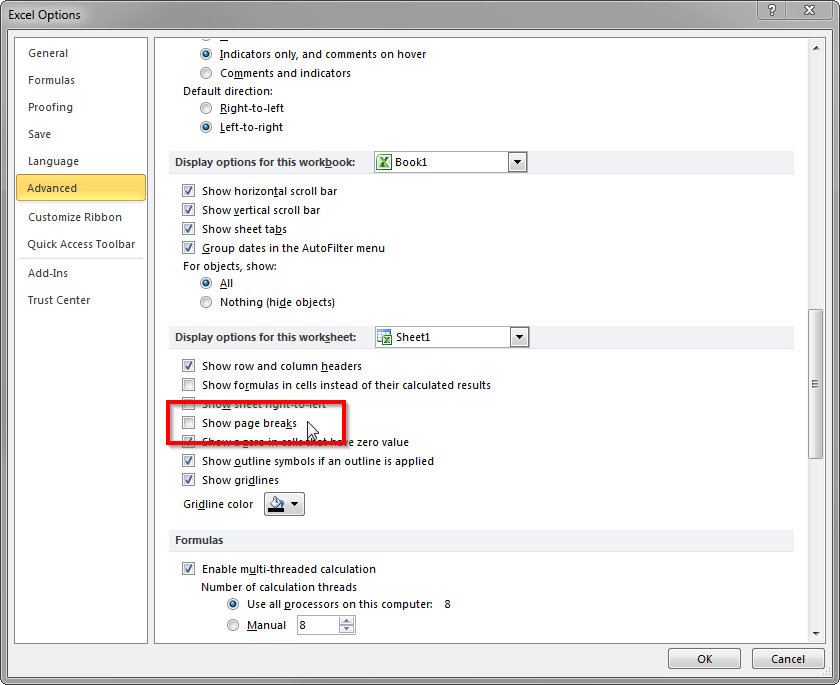Click the Gridline color paint bucket icon

tap(276, 504)
